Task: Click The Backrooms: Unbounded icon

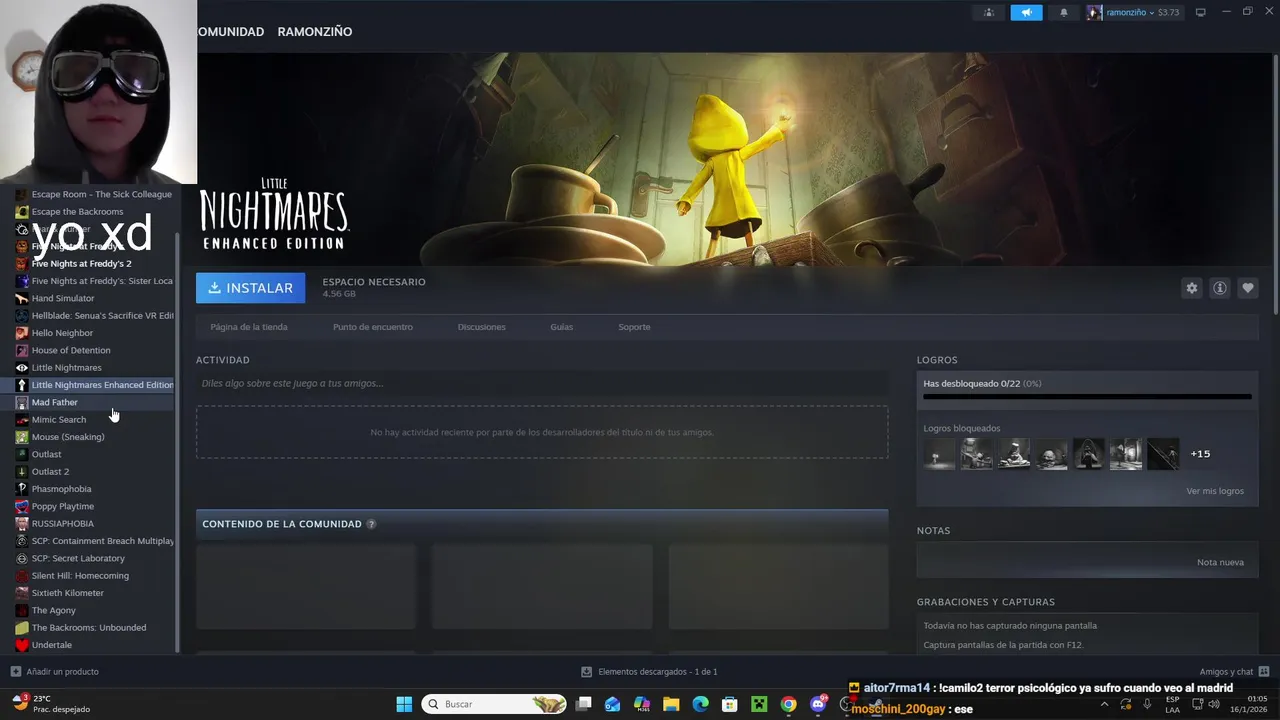Action: [22, 628]
